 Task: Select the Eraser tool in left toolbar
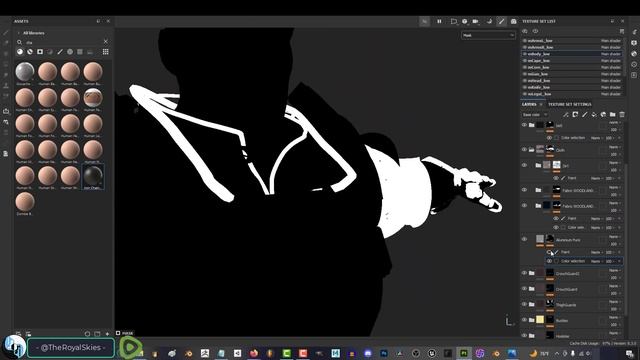click(x=6, y=43)
